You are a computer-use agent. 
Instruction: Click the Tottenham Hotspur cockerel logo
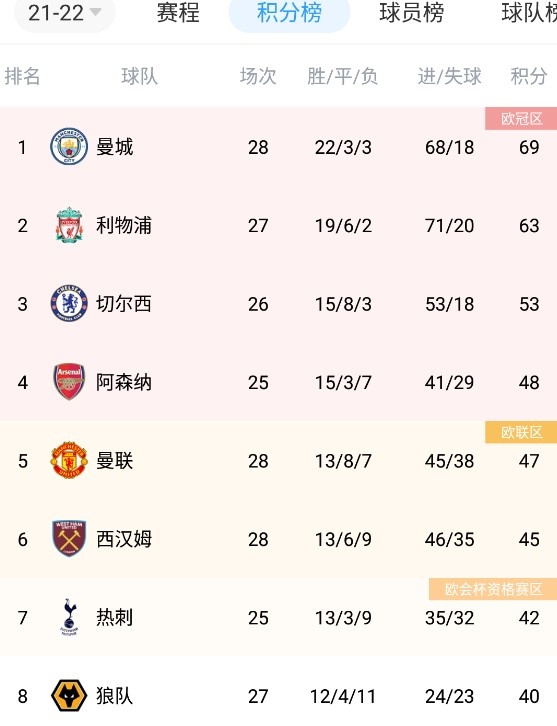tap(69, 617)
